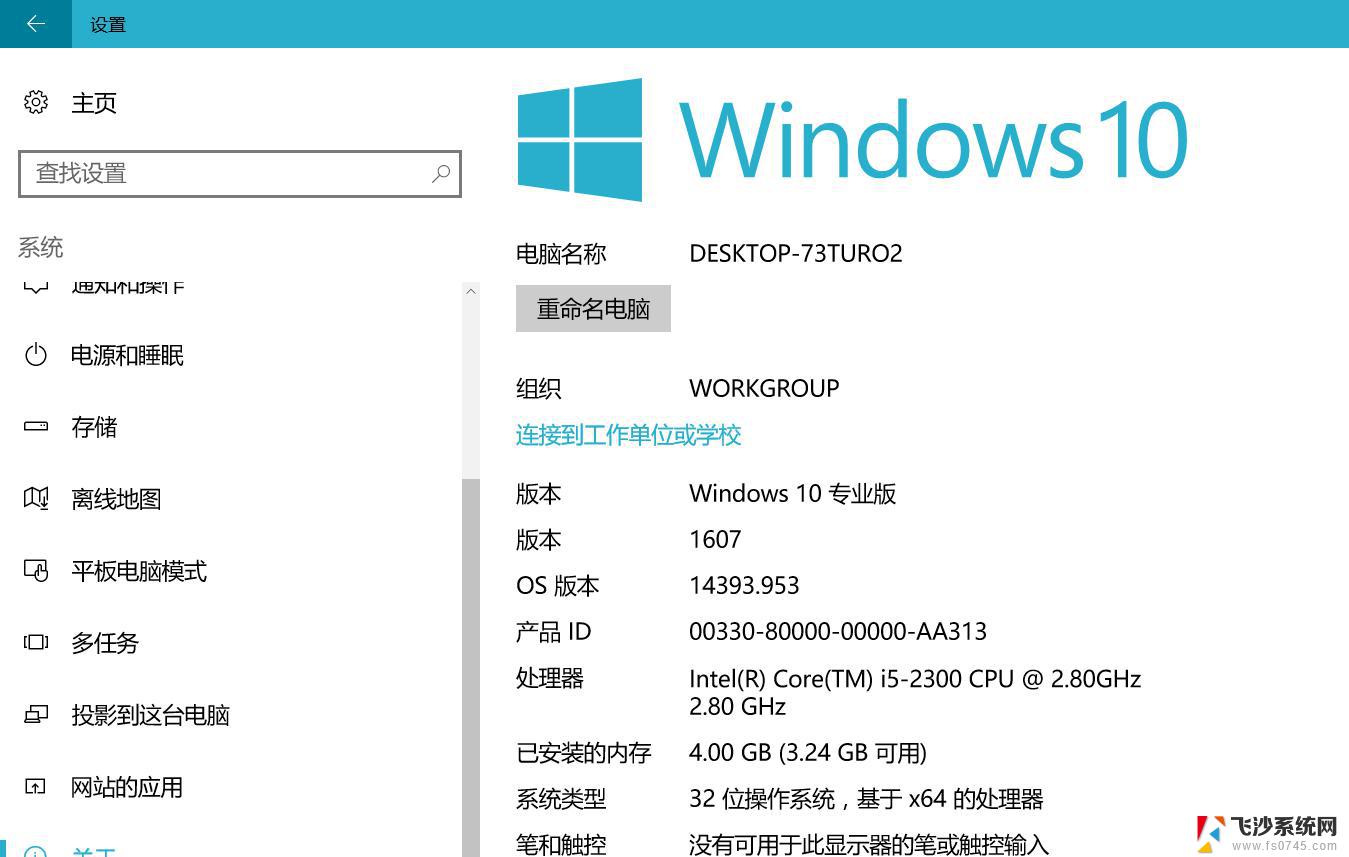The width and height of the screenshot is (1349, 857).
Task: Open 离线地图 settings
Action: click(116, 499)
